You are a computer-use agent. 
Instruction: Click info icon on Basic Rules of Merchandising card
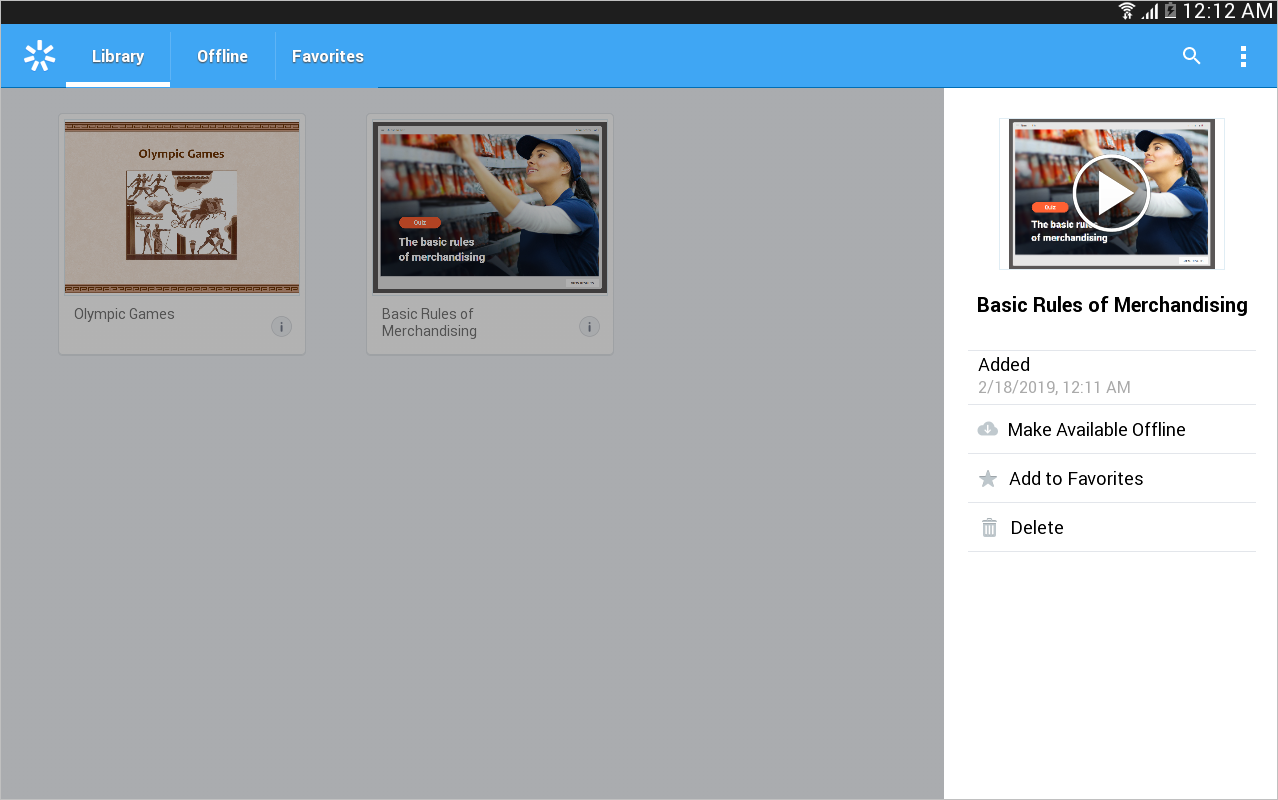click(590, 327)
